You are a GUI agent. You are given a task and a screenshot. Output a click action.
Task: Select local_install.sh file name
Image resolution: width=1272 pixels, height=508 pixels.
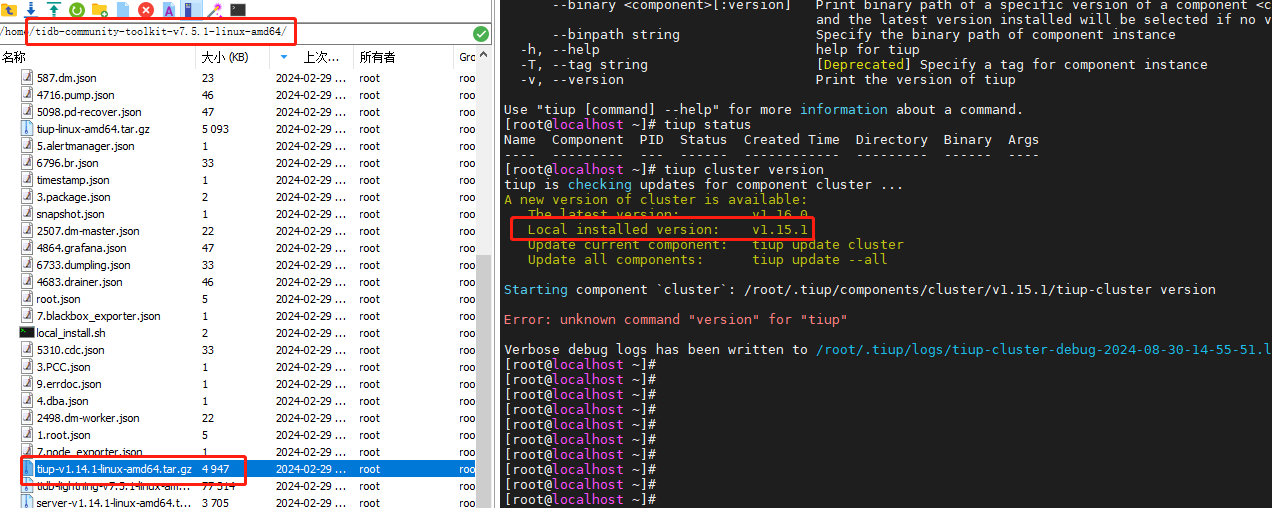pos(71,333)
